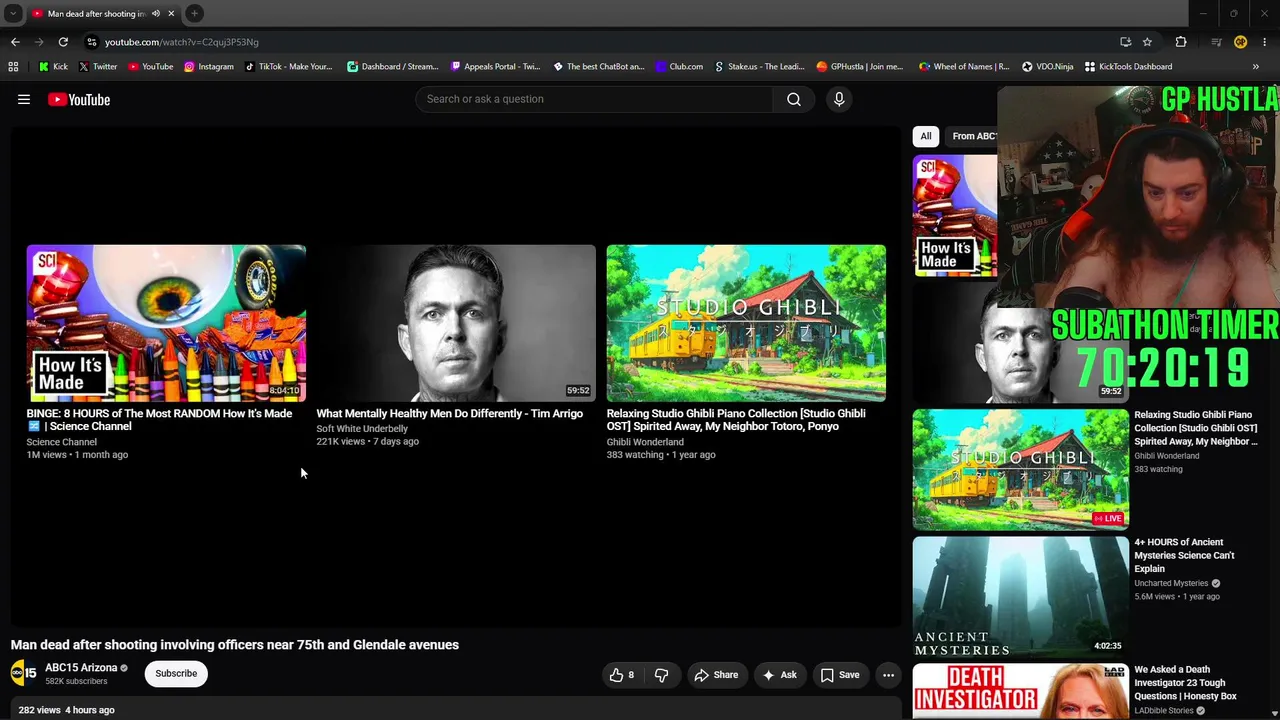The width and height of the screenshot is (1280, 720).
Task: Select the 'From ABC' filter chip
Action: click(972, 136)
